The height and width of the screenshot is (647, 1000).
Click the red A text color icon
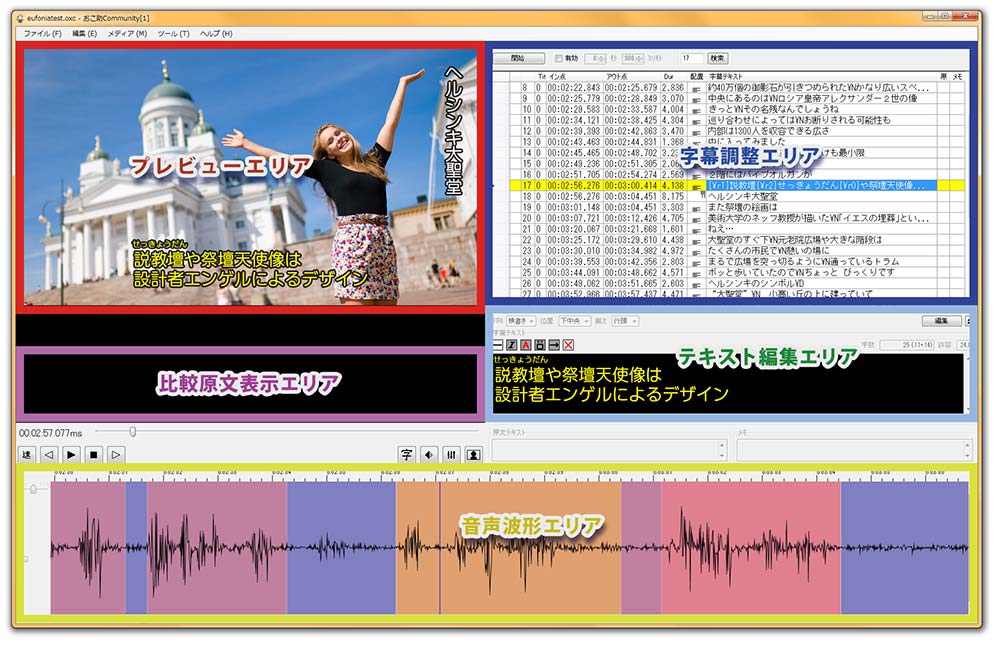point(526,345)
